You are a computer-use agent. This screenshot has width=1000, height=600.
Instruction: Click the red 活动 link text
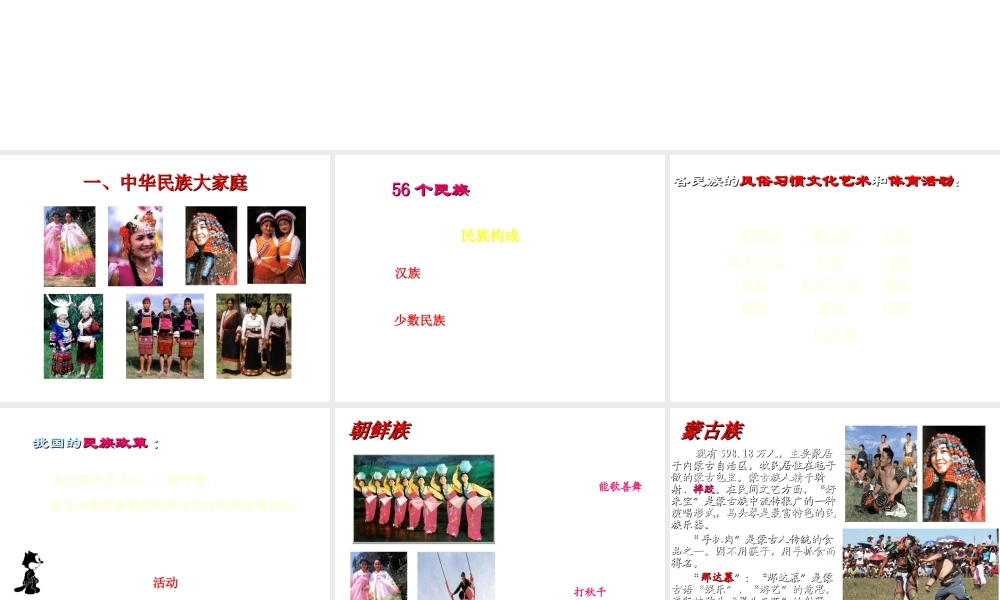pyautogui.click(x=165, y=583)
